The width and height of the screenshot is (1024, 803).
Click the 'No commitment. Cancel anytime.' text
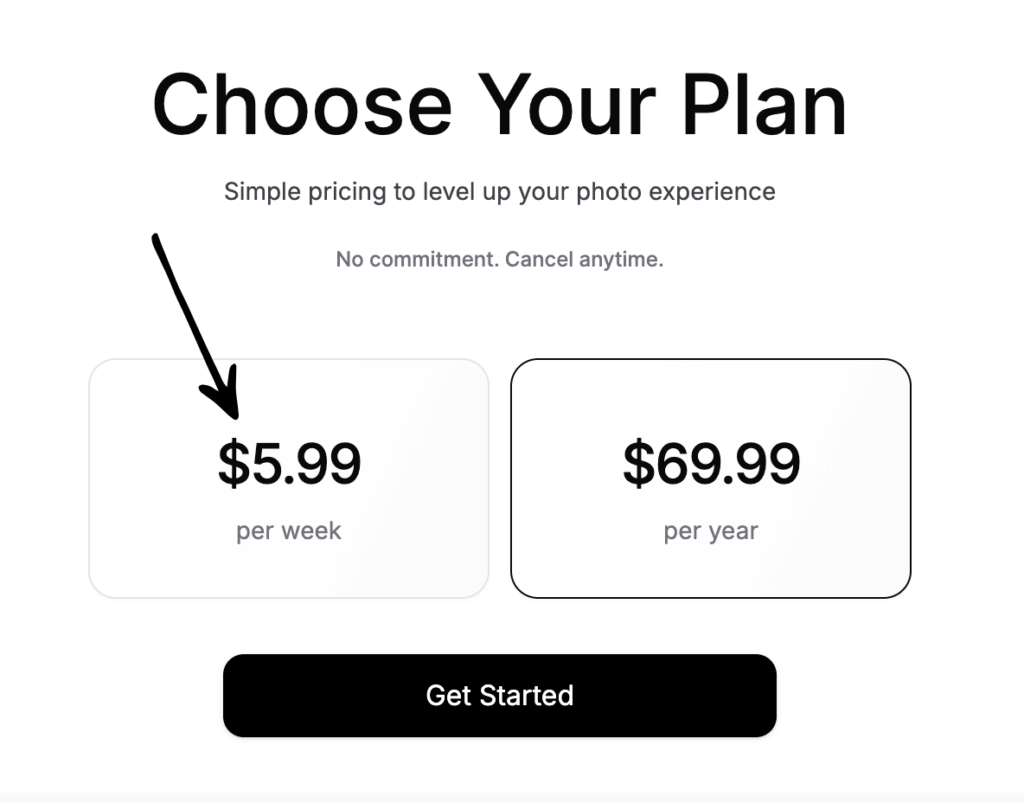[499, 258]
